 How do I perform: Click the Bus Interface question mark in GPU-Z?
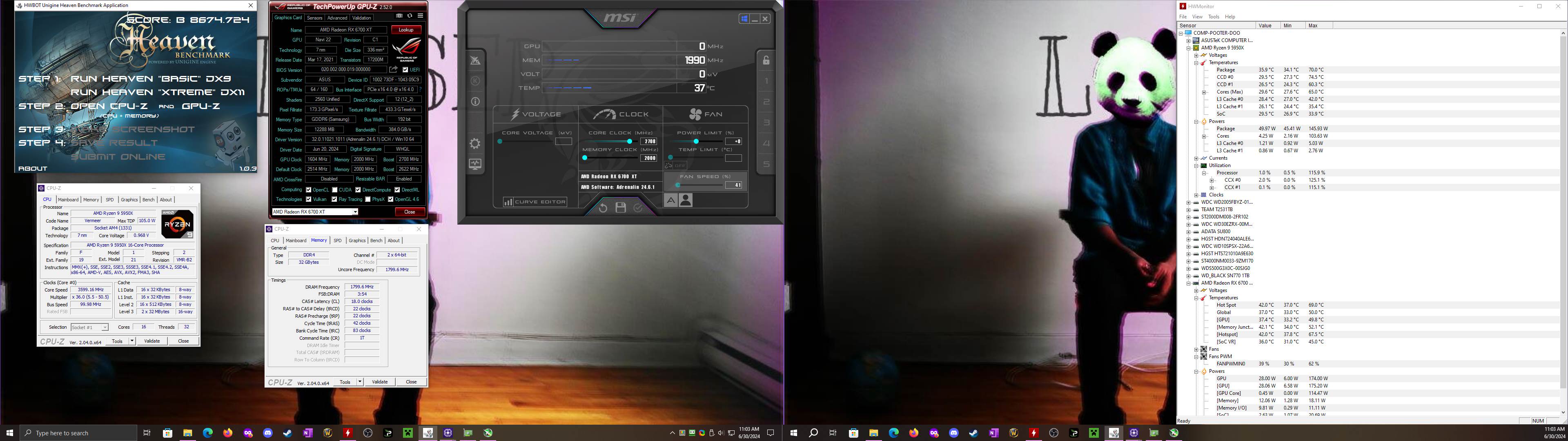(x=420, y=89)
